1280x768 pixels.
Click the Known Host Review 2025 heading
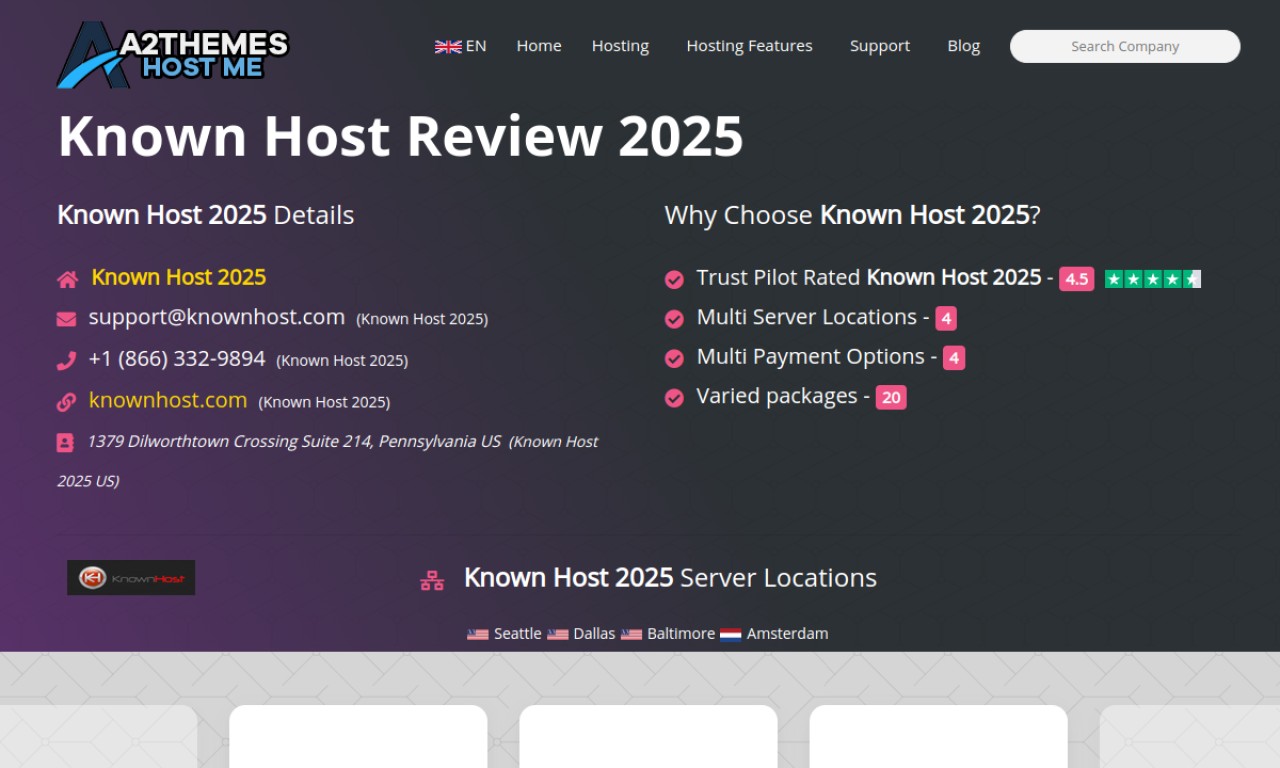click(401, 137)
